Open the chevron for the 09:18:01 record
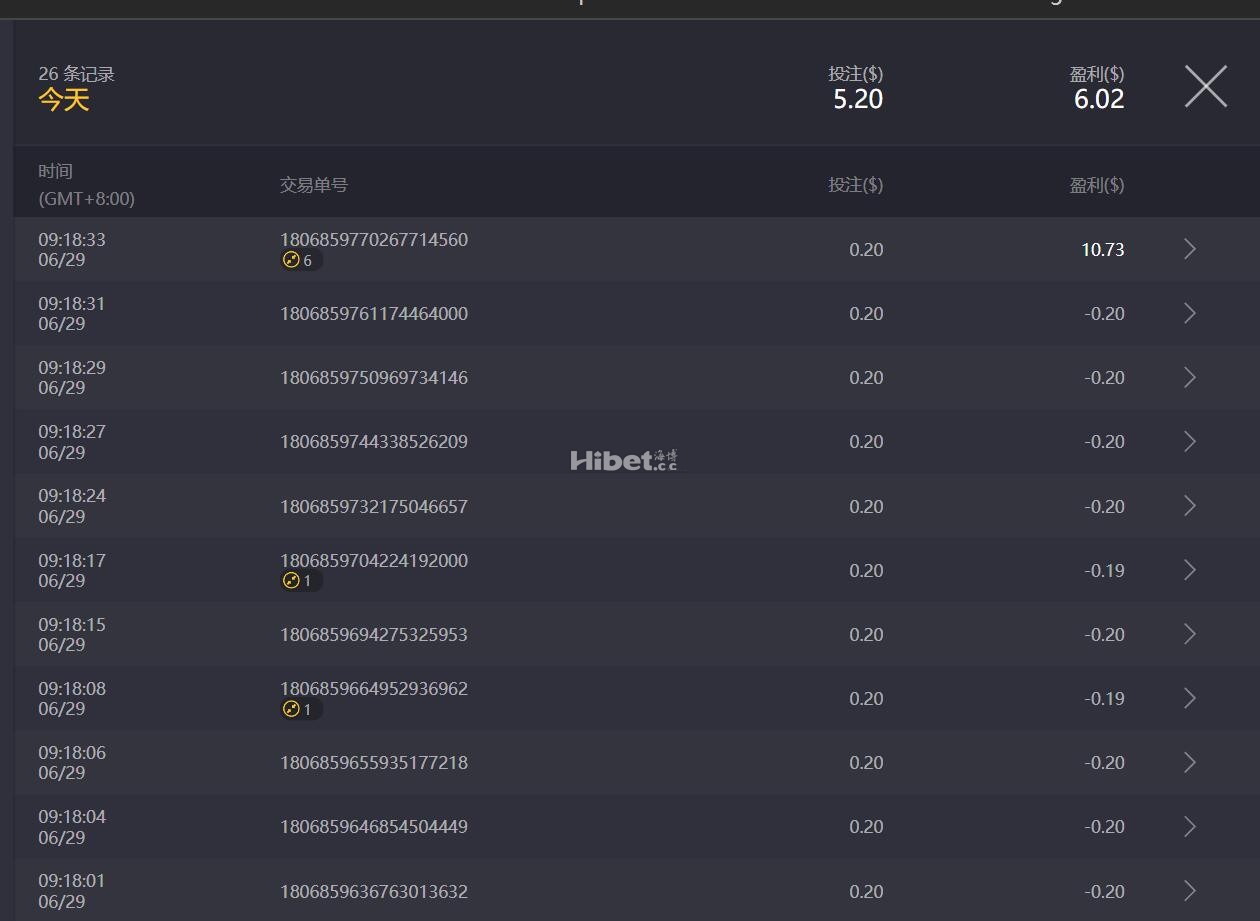Screen dimensions: 1260x921 point(1189,891)
